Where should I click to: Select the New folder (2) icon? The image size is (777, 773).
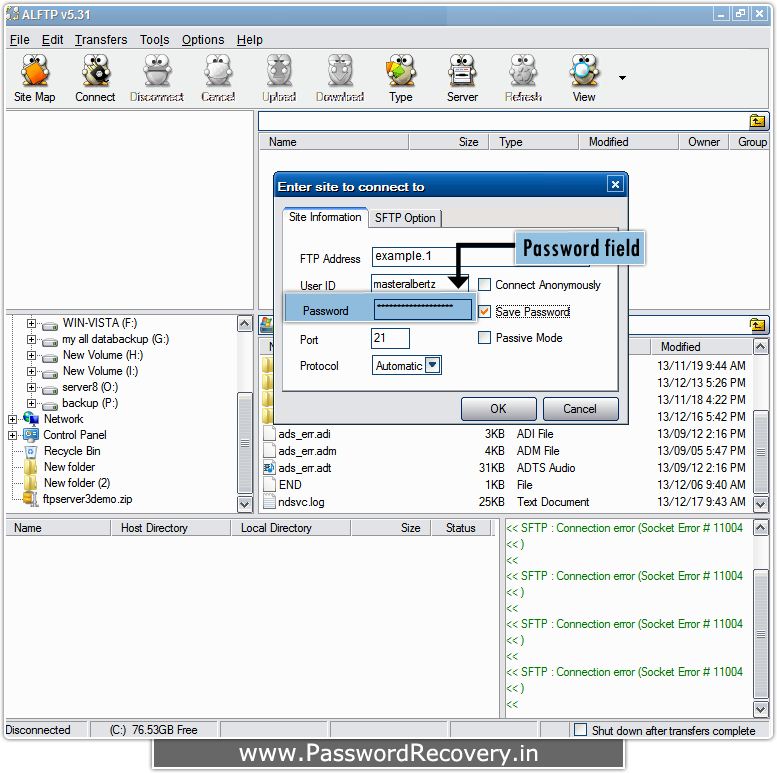point(31,483)
